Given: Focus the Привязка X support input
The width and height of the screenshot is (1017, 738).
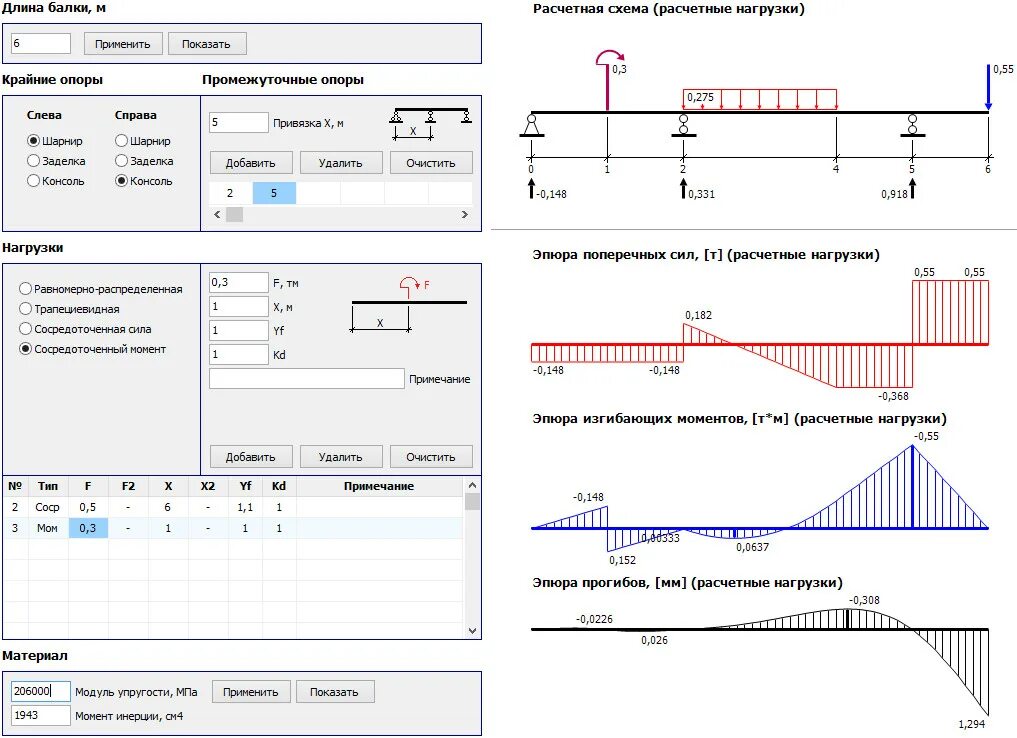Looking at the screenshot, I should coord(239,123).
